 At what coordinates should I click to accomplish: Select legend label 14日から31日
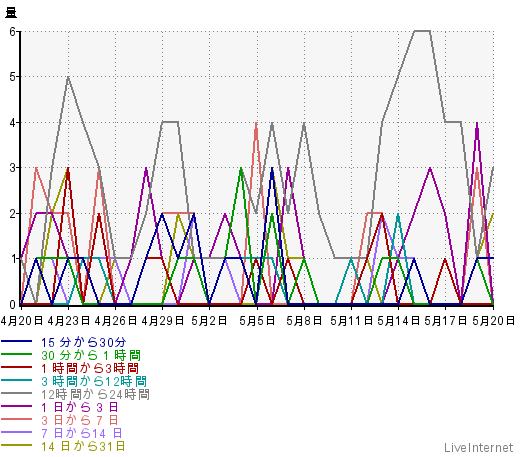[83, 446]
